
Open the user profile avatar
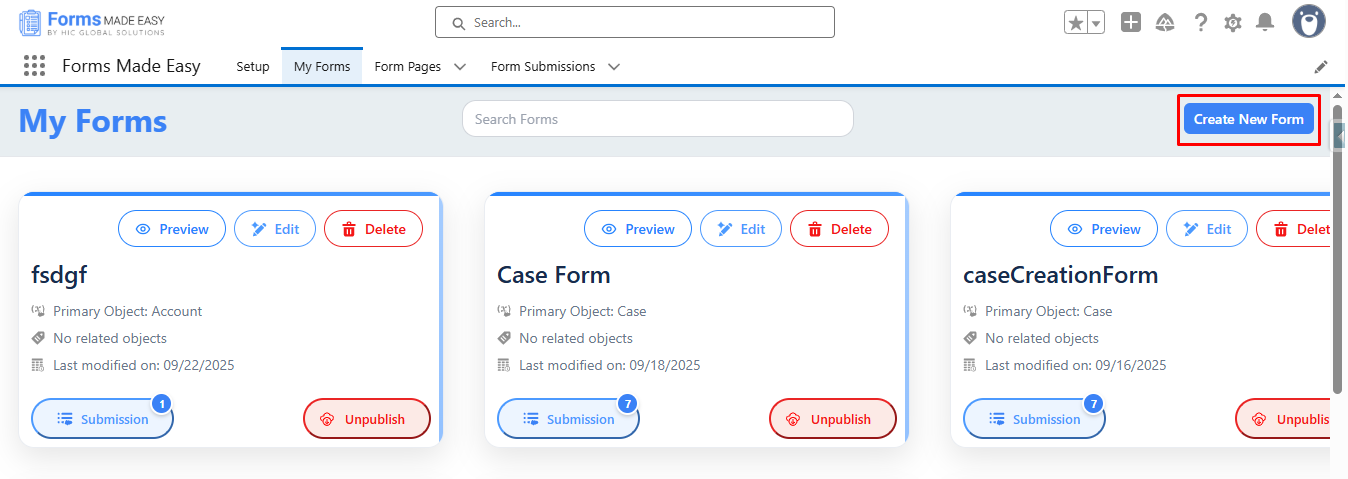[1308, 22]
